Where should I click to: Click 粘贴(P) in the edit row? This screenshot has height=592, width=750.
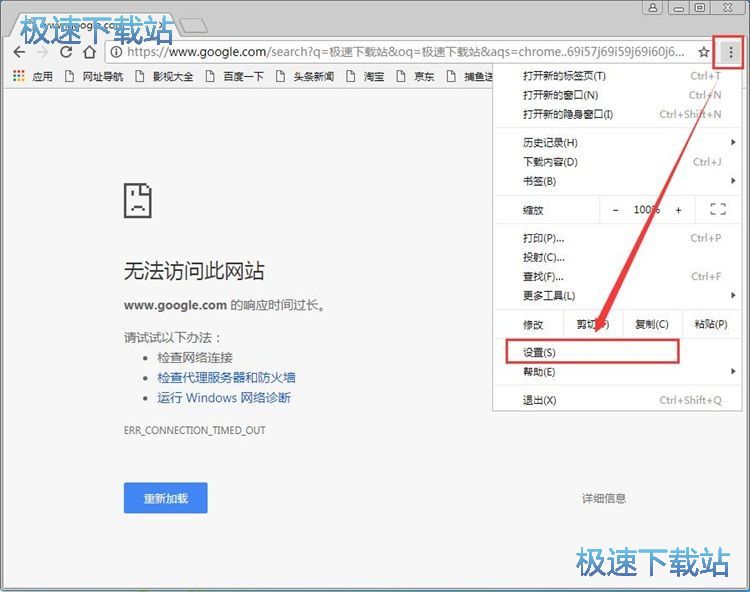click(711, 324)
